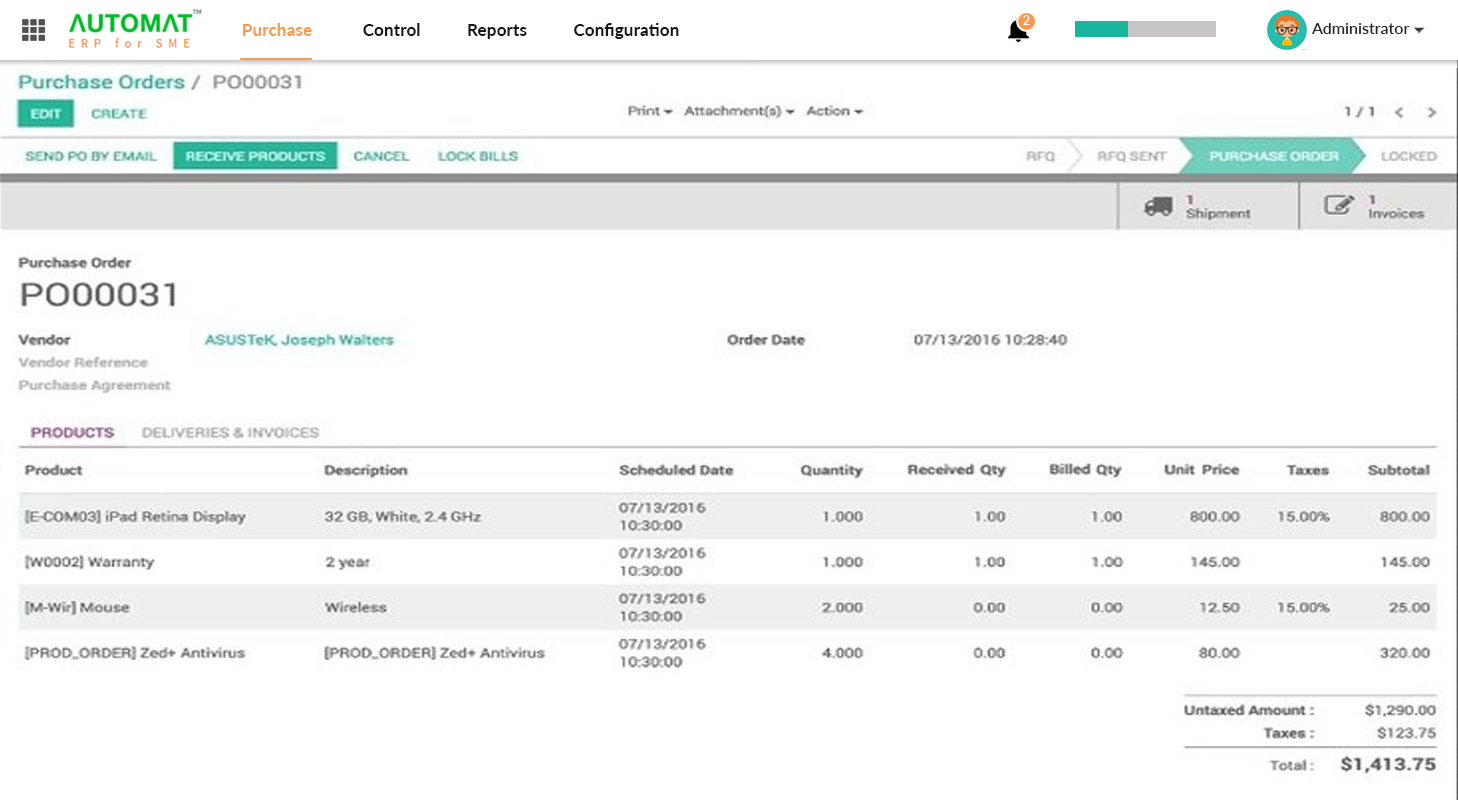The width and height of the screenshot is (1458, 800).
Task: Go to next record arrow
Action: pyautogui.click(x=1432, y=112)
